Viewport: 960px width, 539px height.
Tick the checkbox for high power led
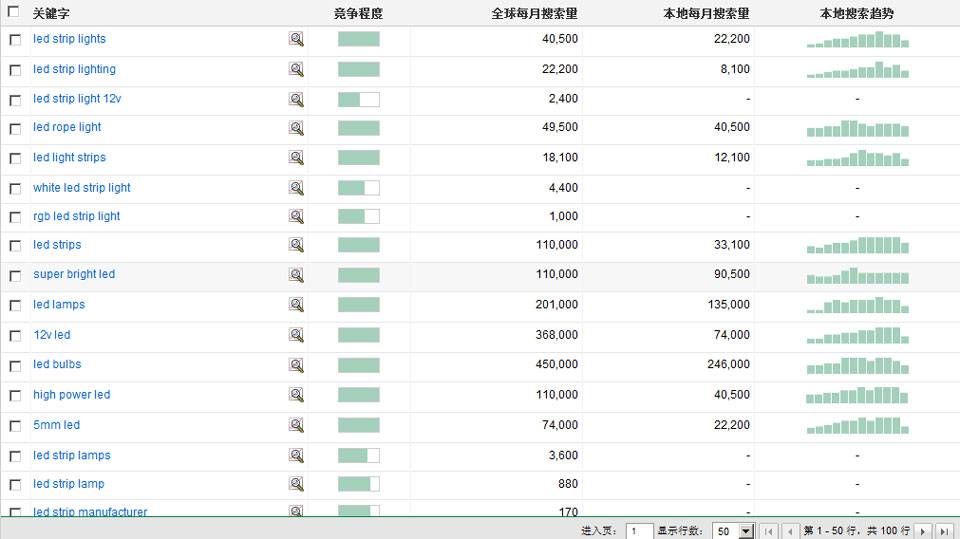point(14,396)
